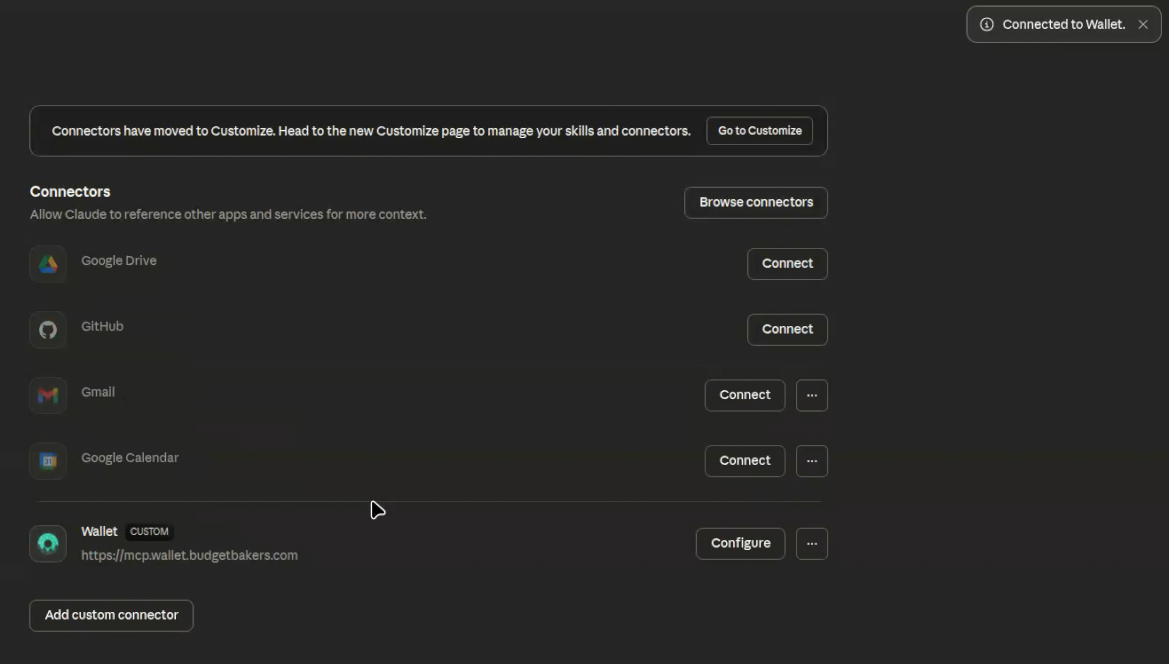Open the Go to Customize page
The height and width of the screenshot is (664, 1169).
coord(759,130)
